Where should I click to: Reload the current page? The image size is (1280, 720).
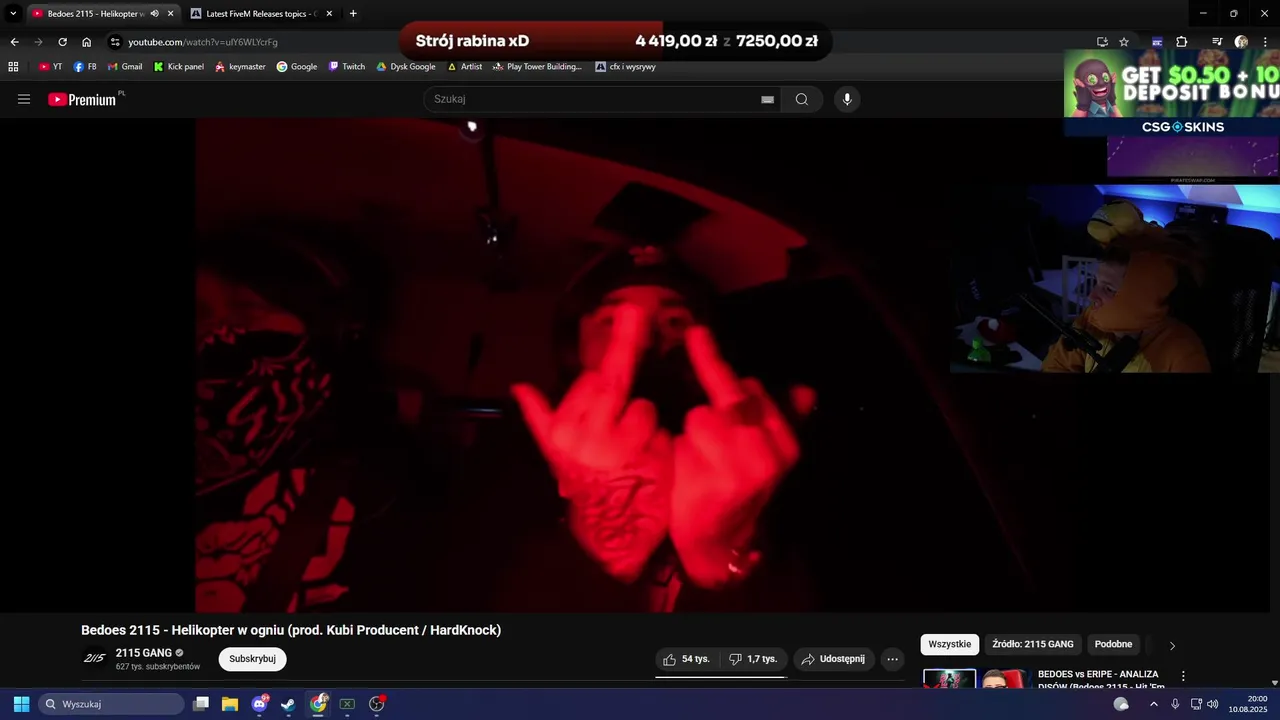62,42
